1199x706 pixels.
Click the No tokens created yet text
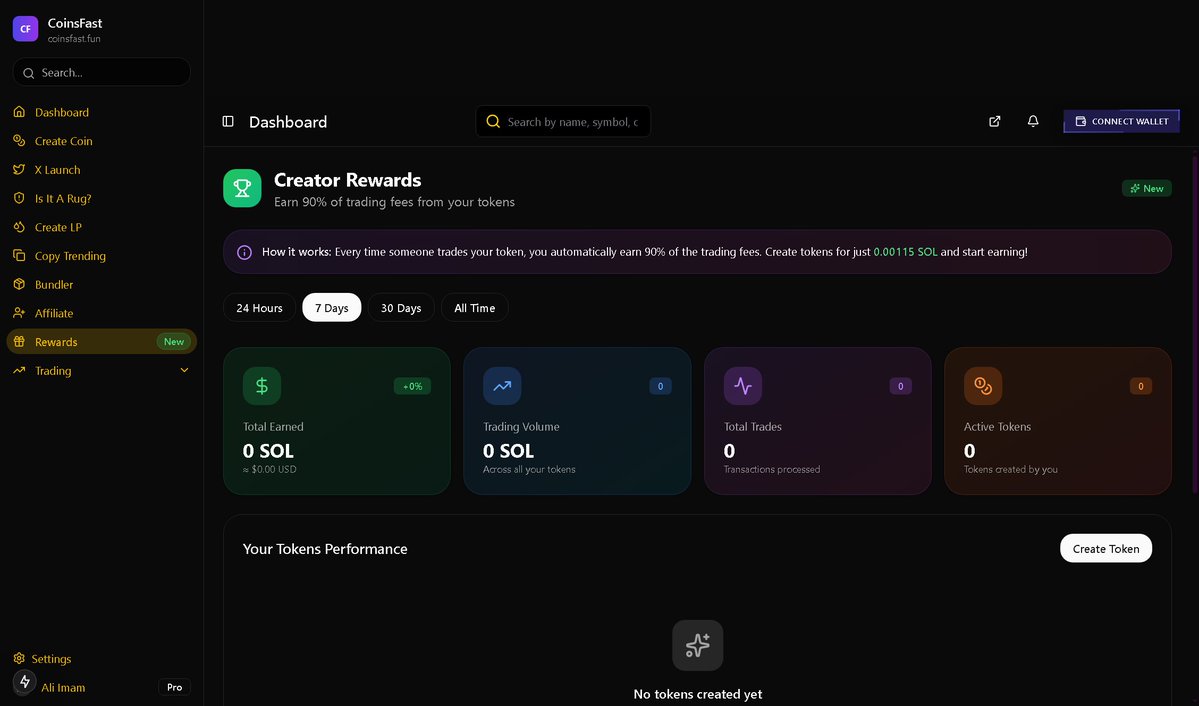697,695
